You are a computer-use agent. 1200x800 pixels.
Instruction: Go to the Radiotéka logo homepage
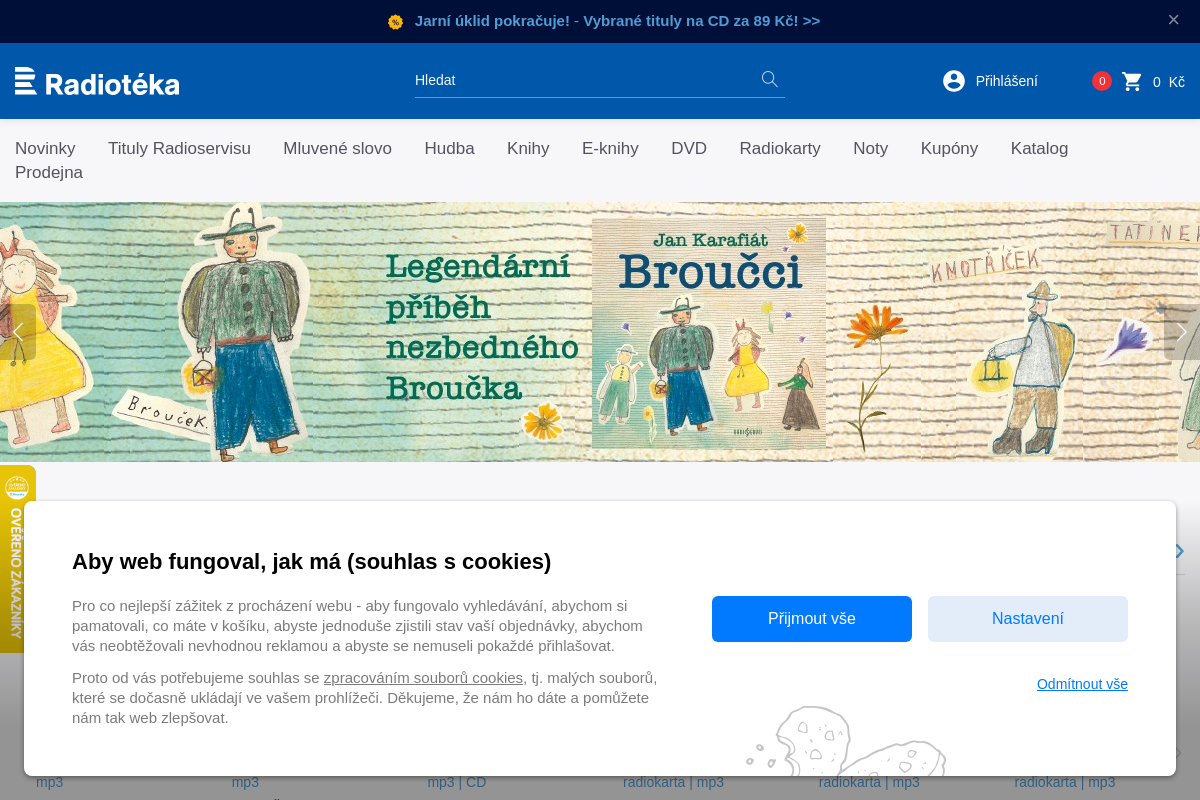point(97,81)
